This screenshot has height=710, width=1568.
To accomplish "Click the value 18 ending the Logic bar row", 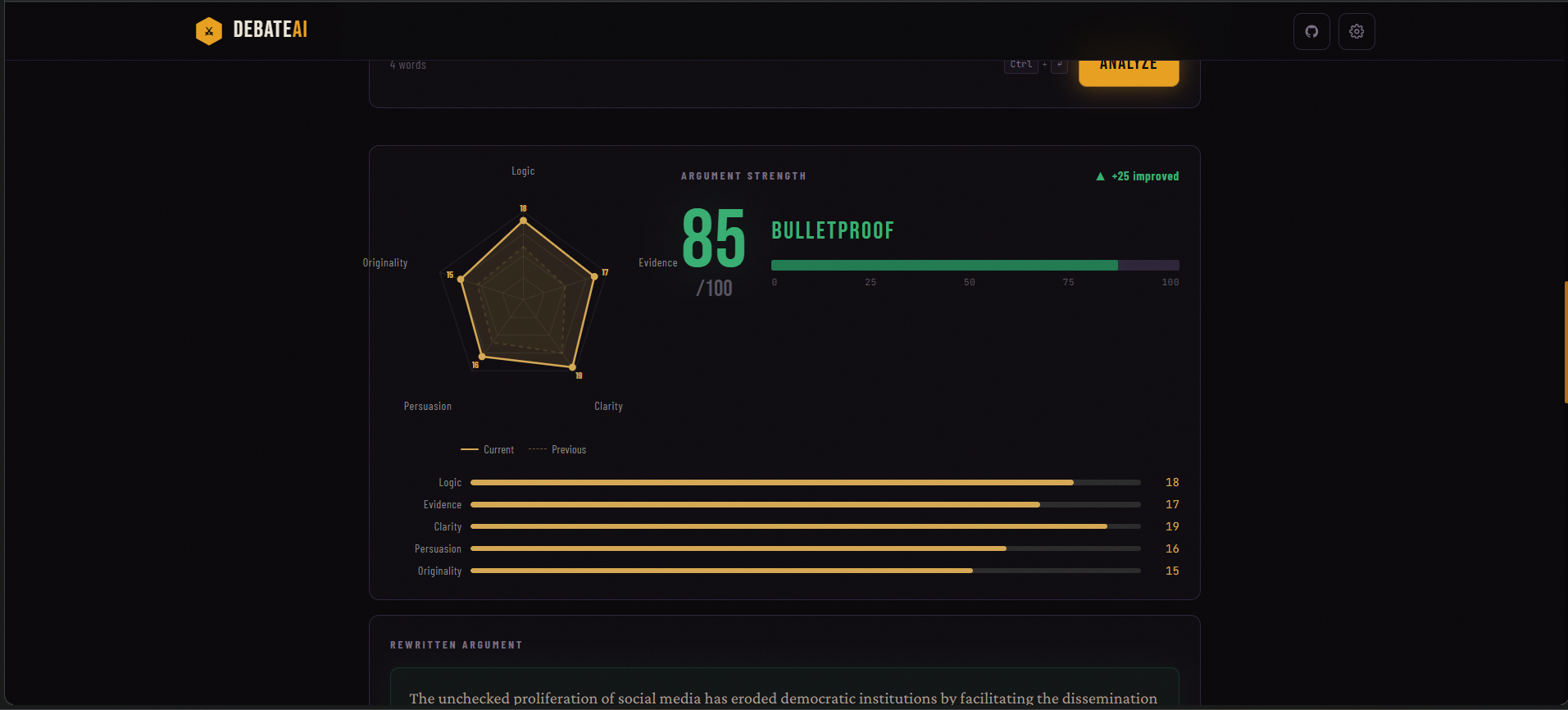I will pos(1172,483).
